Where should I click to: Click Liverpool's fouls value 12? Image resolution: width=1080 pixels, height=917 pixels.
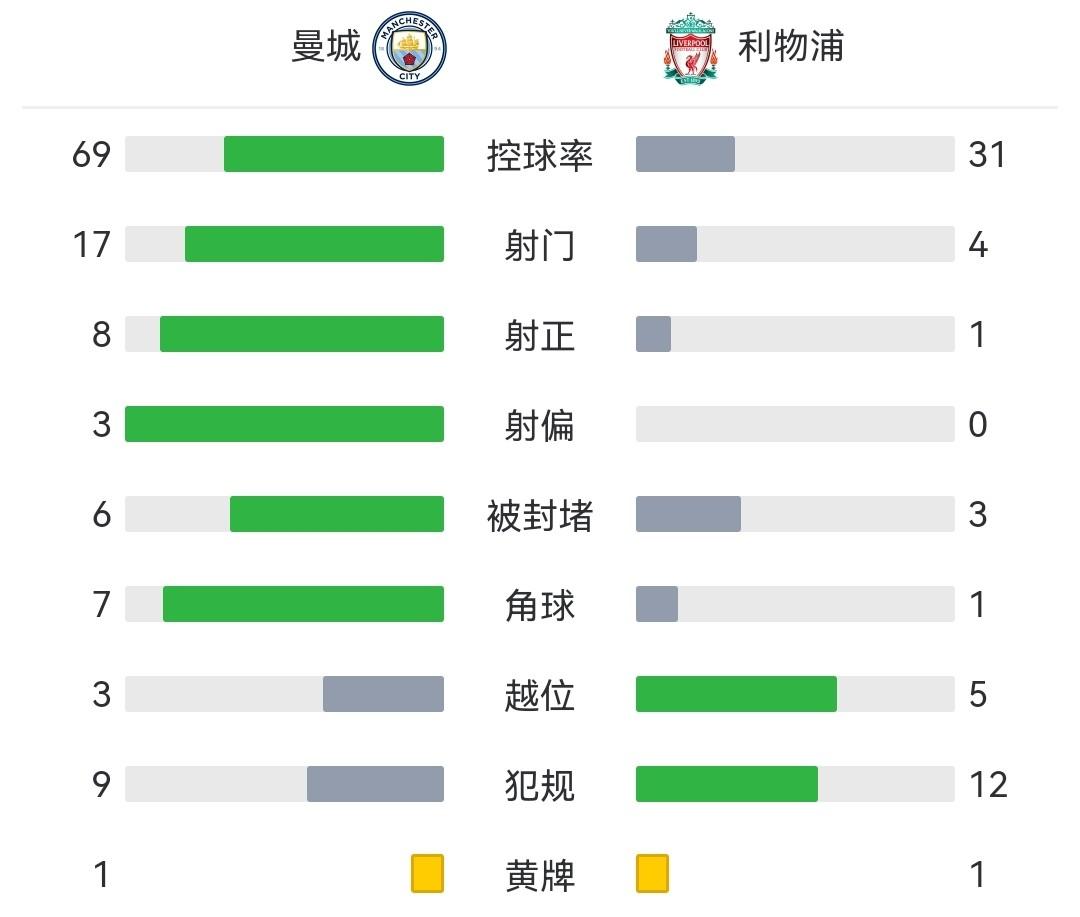pyautogui.click(x=988, y=785)
